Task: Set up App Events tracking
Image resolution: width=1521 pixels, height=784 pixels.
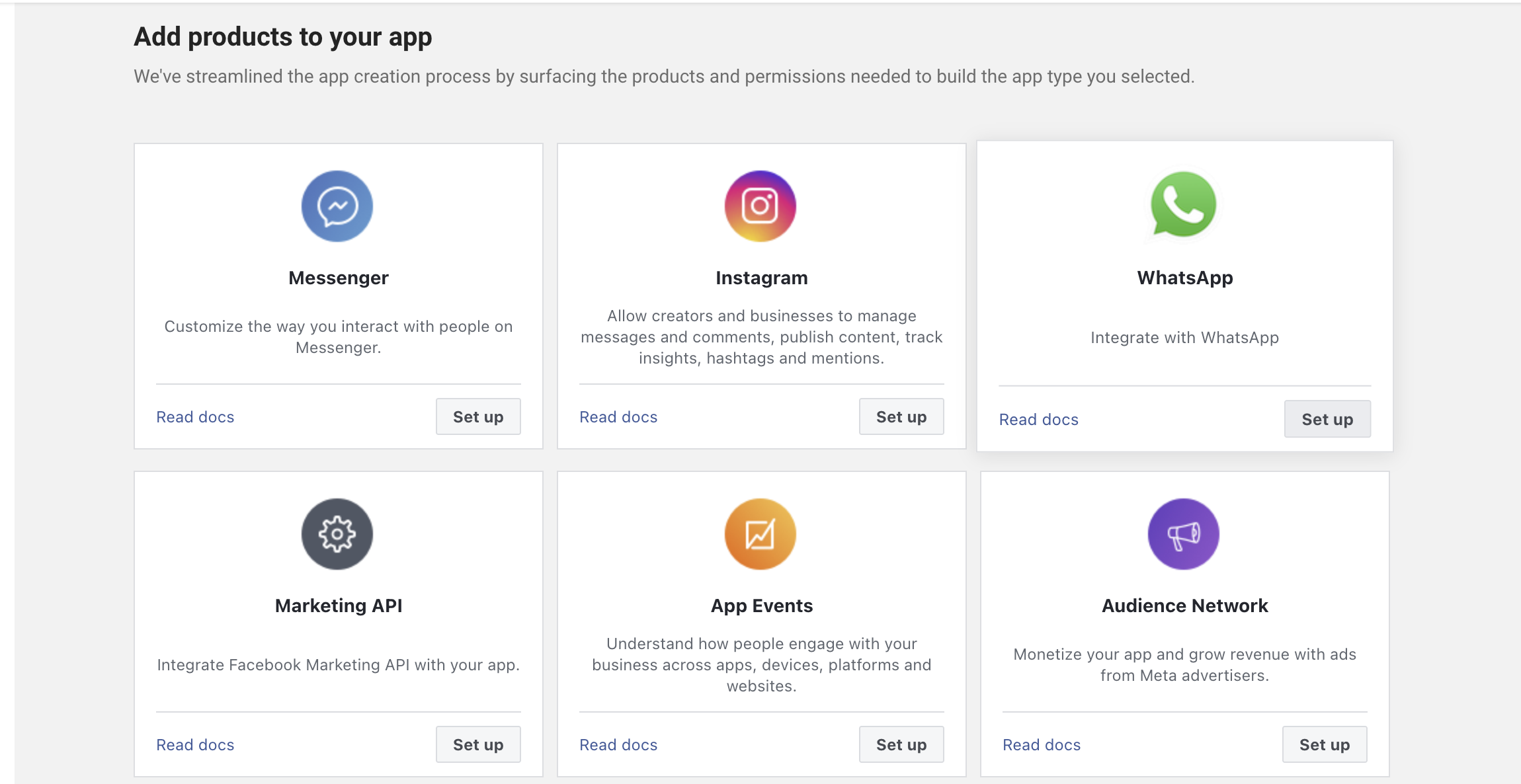Action: pos(901,744)
